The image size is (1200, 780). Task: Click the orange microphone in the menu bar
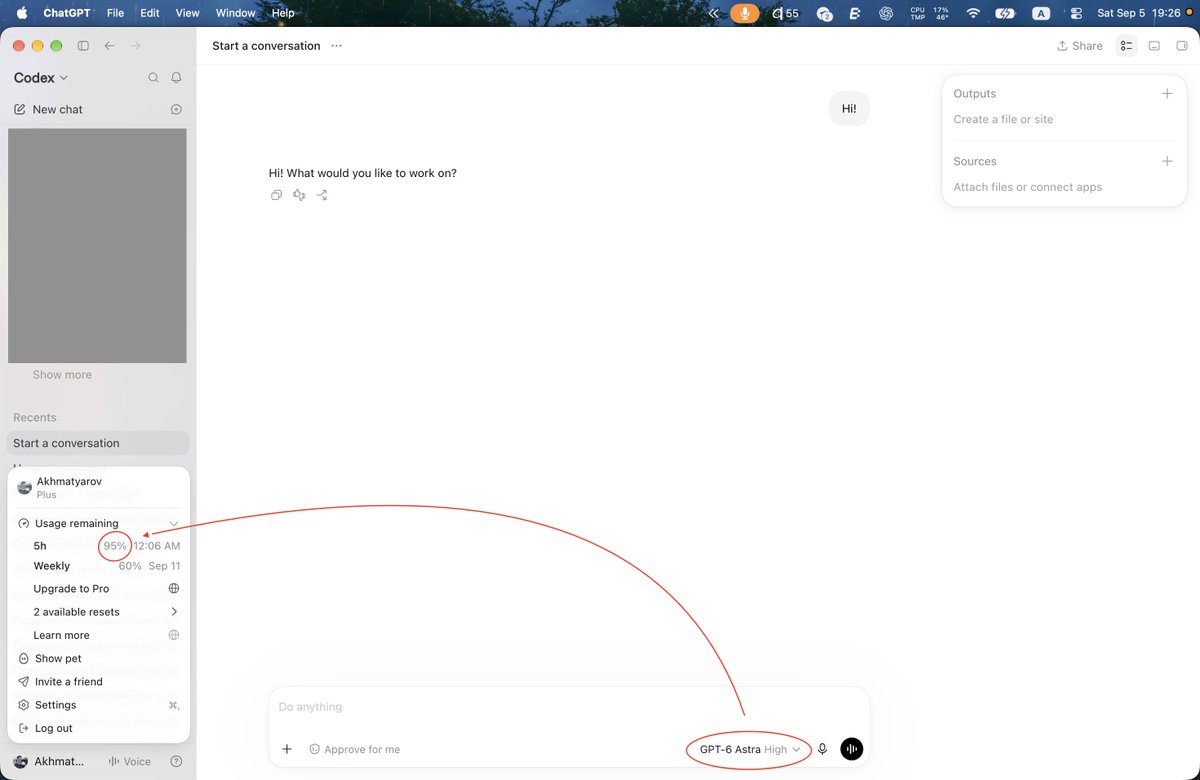tap(744, 13)
